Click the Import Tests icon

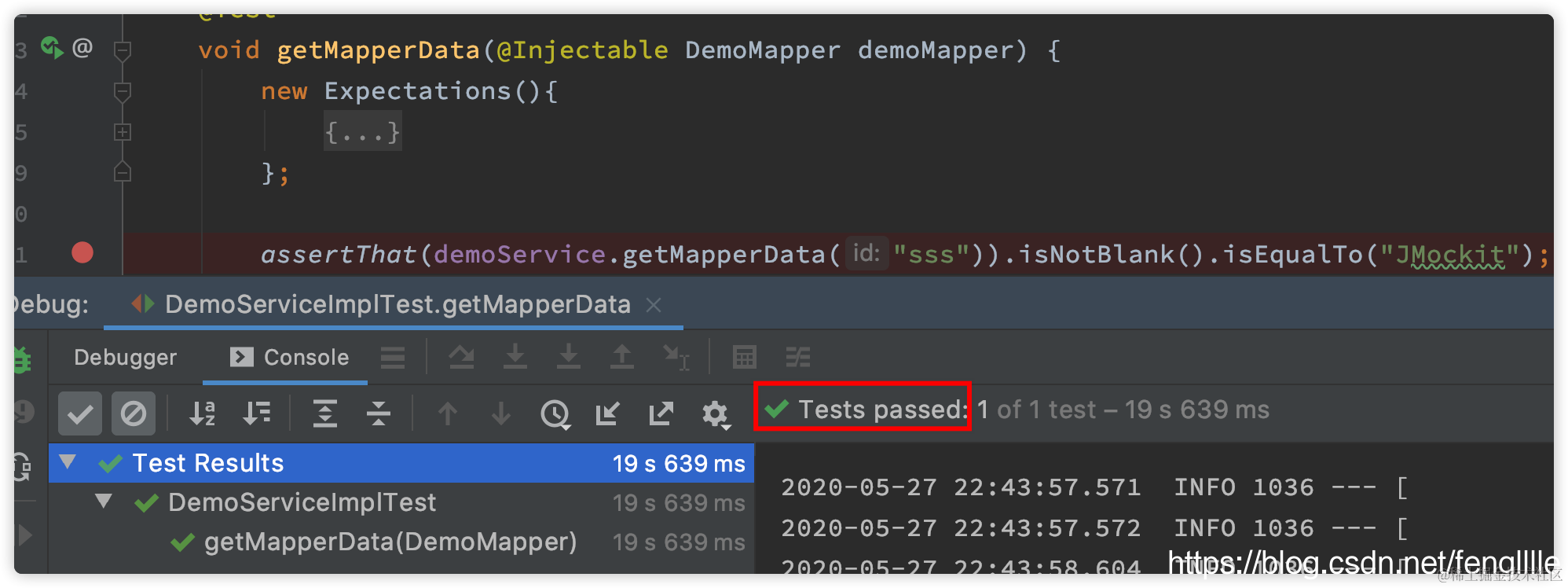[607, 413]
